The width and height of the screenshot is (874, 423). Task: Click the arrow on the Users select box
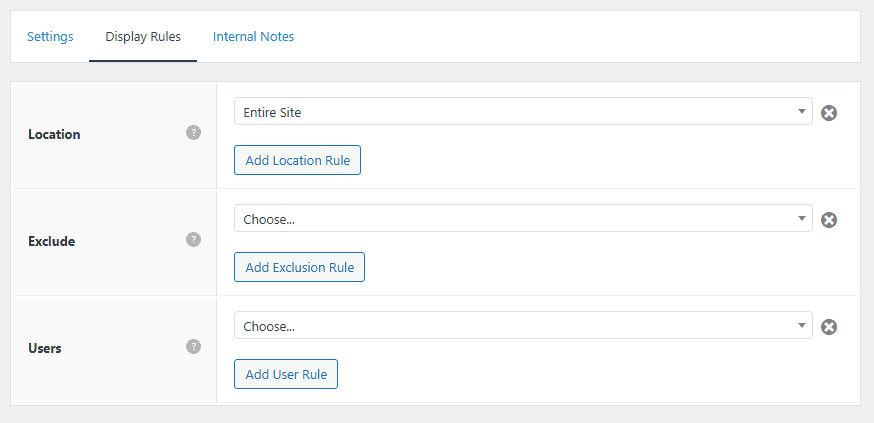[x=802, y=326]
